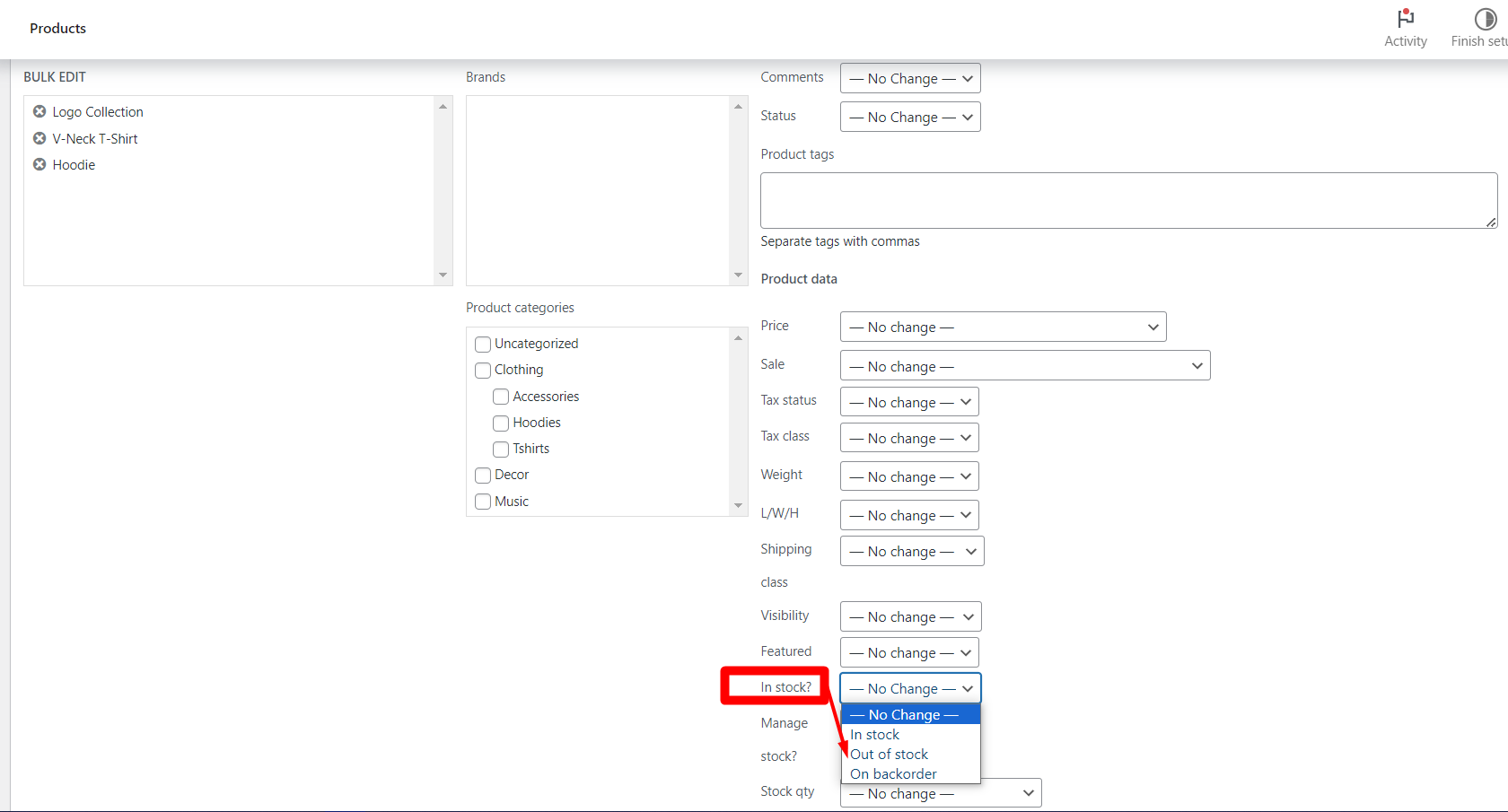Open the Status dropdown
Viewport: 1508px width, 812px height.
tap(910, 117)
